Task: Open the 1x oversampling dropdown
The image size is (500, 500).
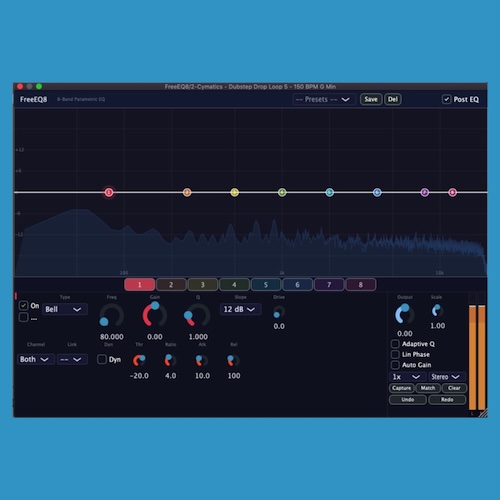Action: (407, 377)
